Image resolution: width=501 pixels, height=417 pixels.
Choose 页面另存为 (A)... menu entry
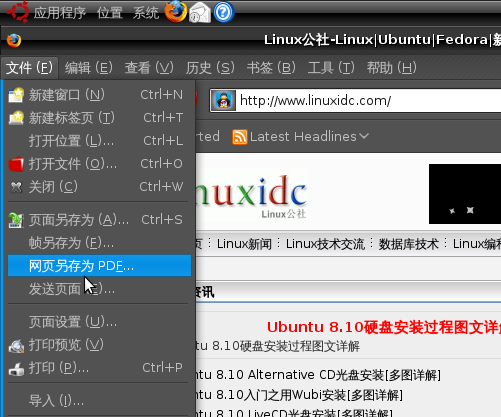pyautogui.click(x=99, y=220)
